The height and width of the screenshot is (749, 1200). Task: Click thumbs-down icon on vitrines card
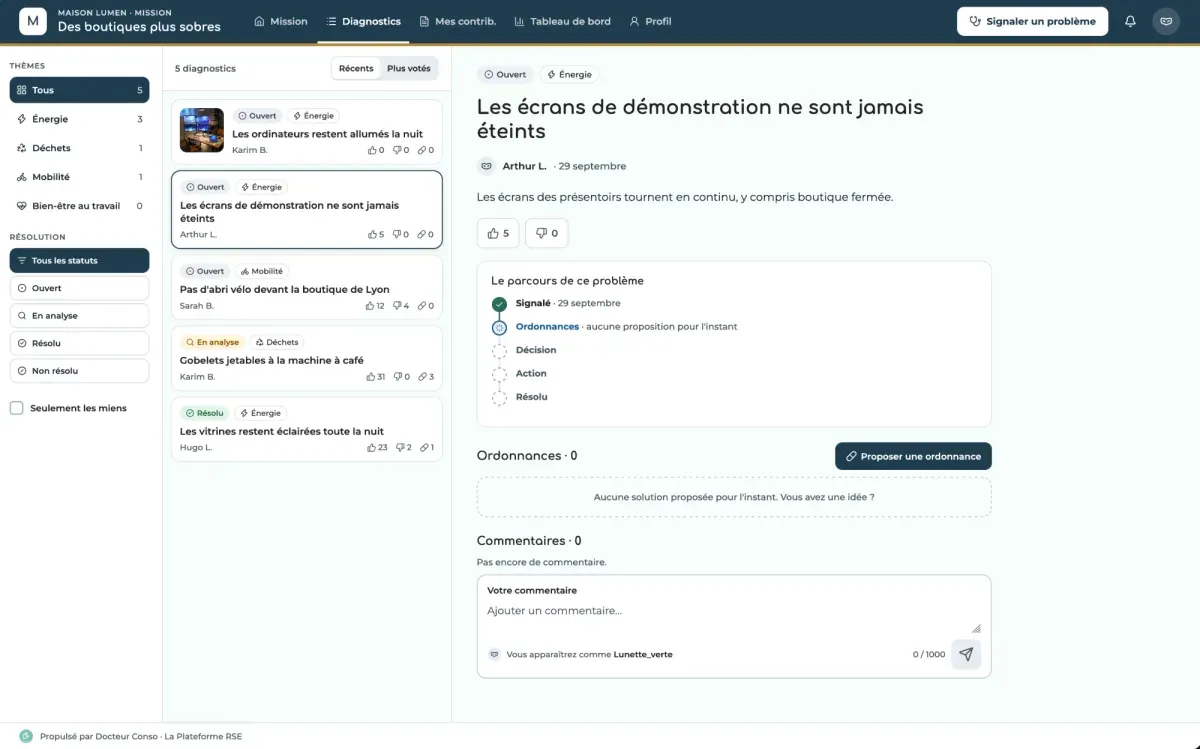[x=400, y=448]
